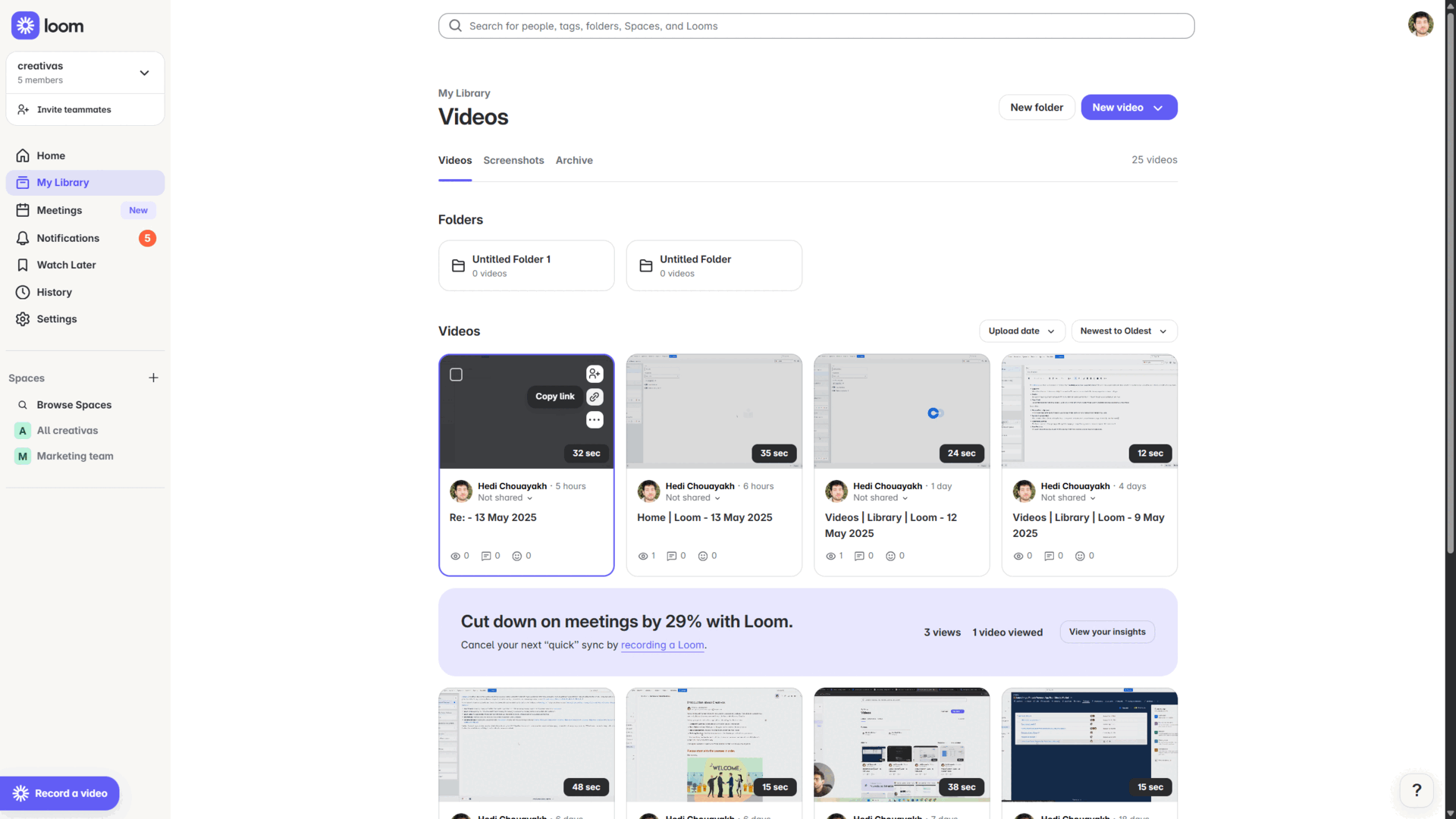Open the profile avatar in the top right
The width and height of the screenshot is (1456, 819).
(x=1420, y=24)
